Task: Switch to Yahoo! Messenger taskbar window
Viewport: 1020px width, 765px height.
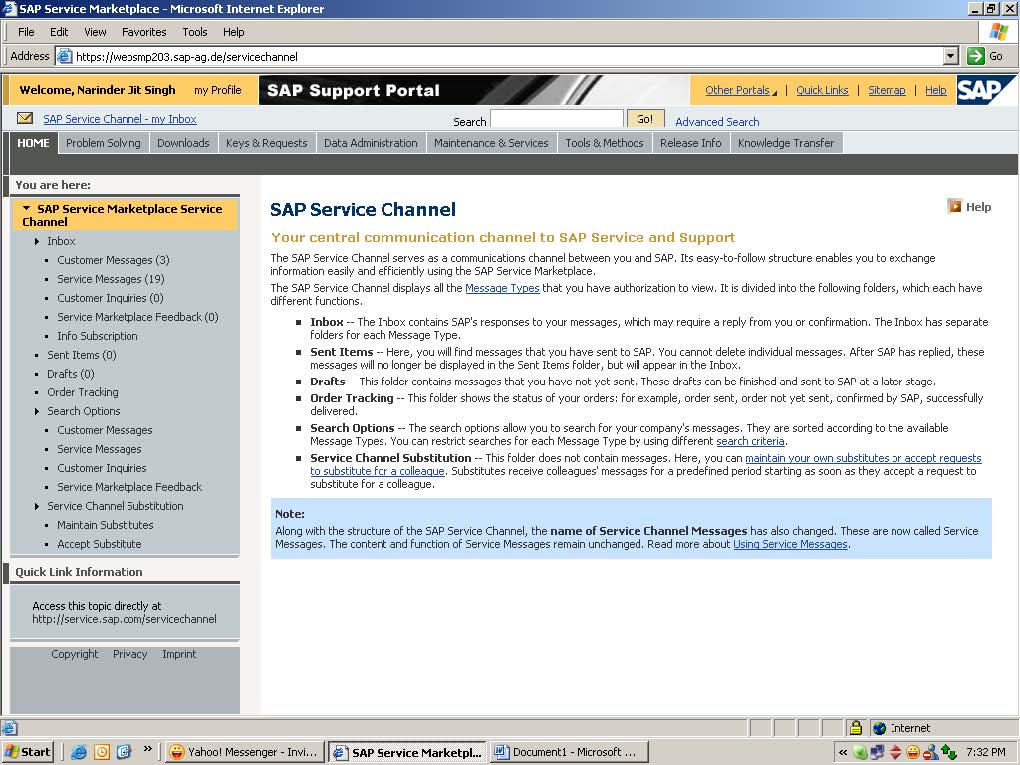Action: (244, 752)
